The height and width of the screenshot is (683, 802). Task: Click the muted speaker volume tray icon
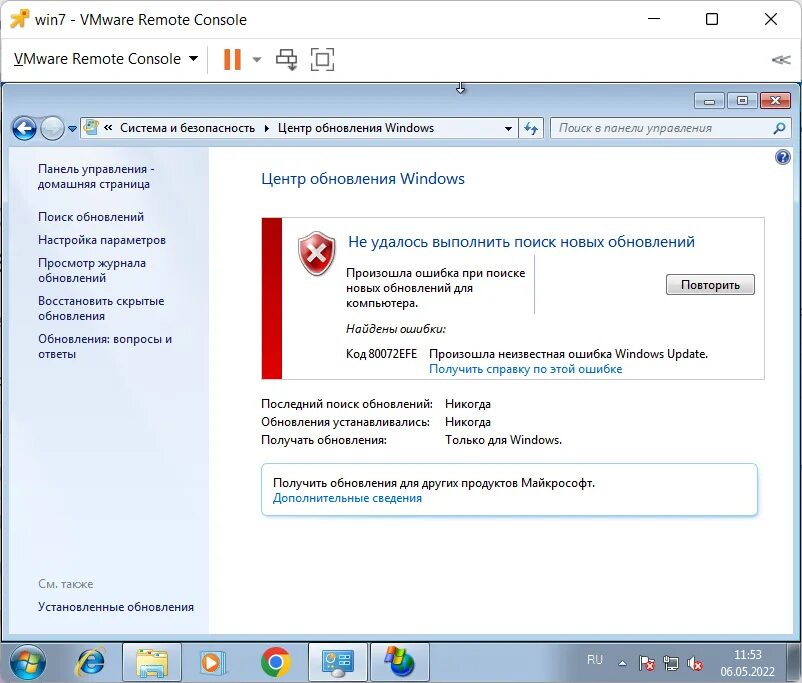pyautogui.click(x=695, y=664)
